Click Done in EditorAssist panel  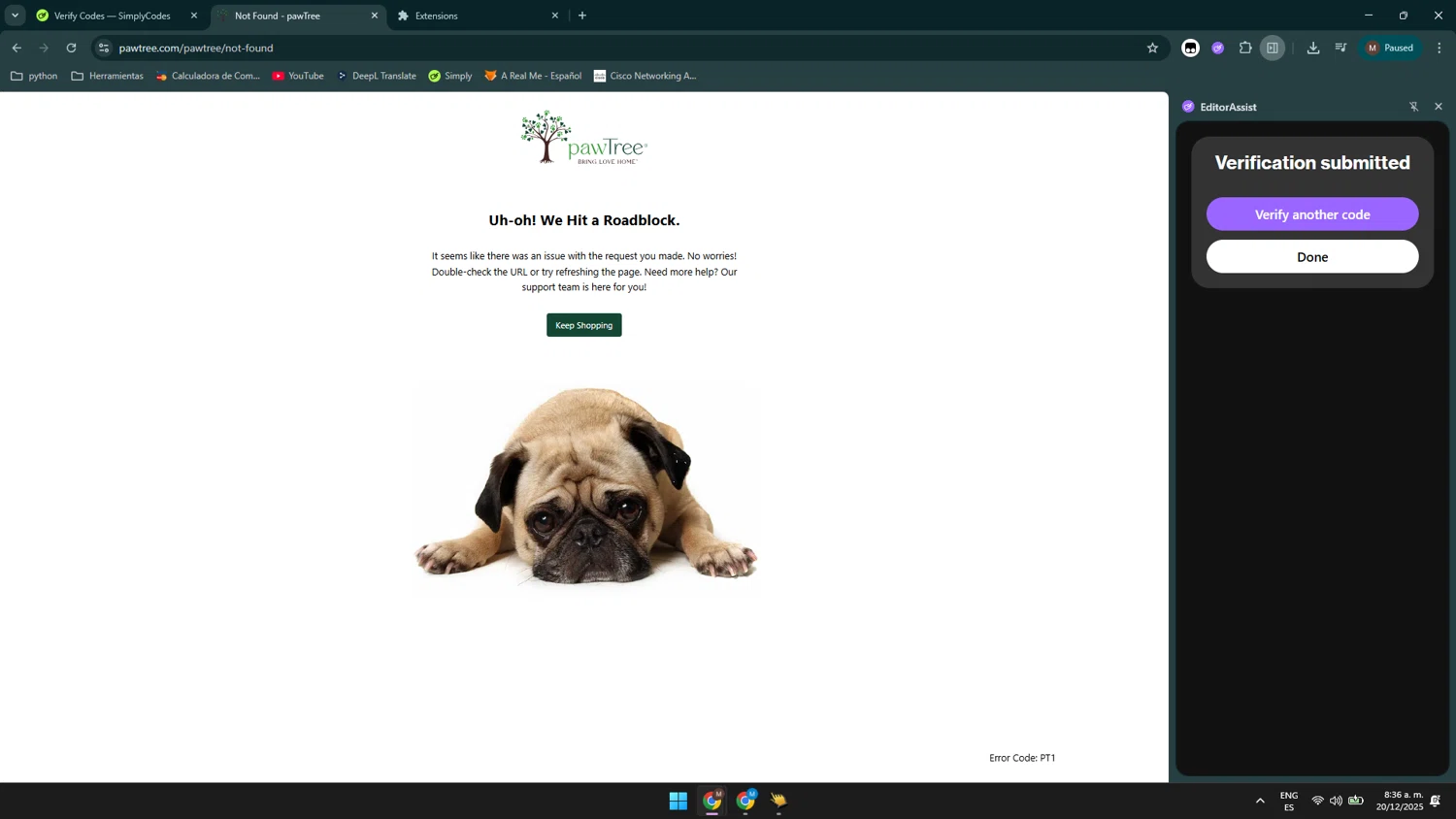coord(1312,257)
